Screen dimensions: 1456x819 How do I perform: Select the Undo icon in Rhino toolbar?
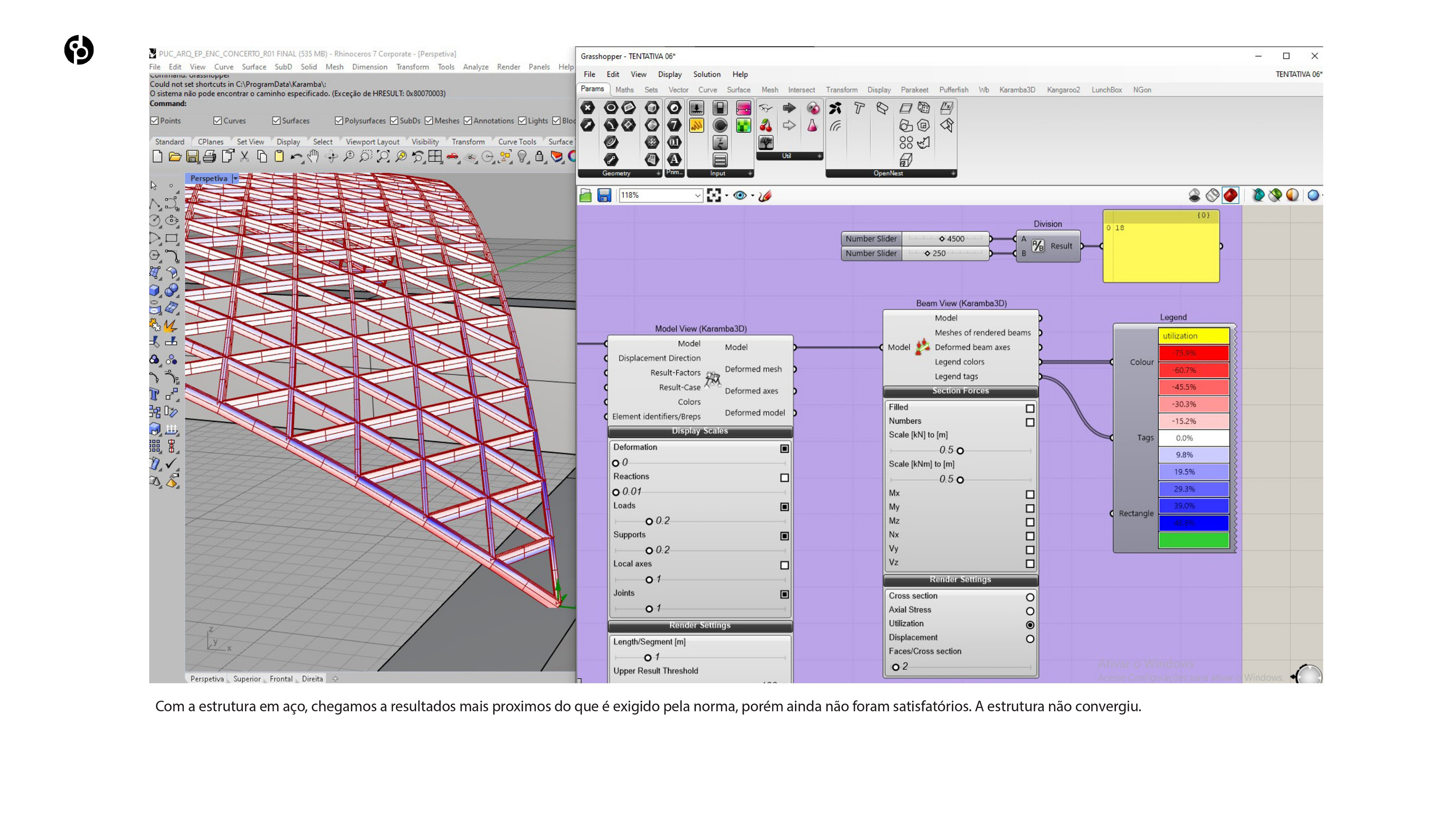click(x=296, y=157)
